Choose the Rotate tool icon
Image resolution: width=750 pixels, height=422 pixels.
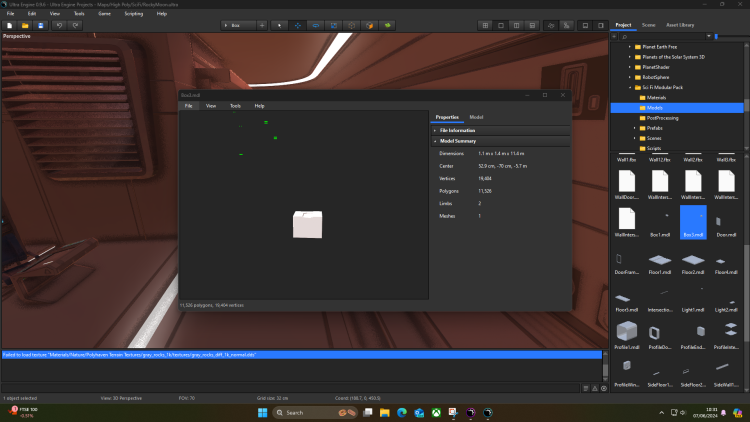tap(315, 24)
